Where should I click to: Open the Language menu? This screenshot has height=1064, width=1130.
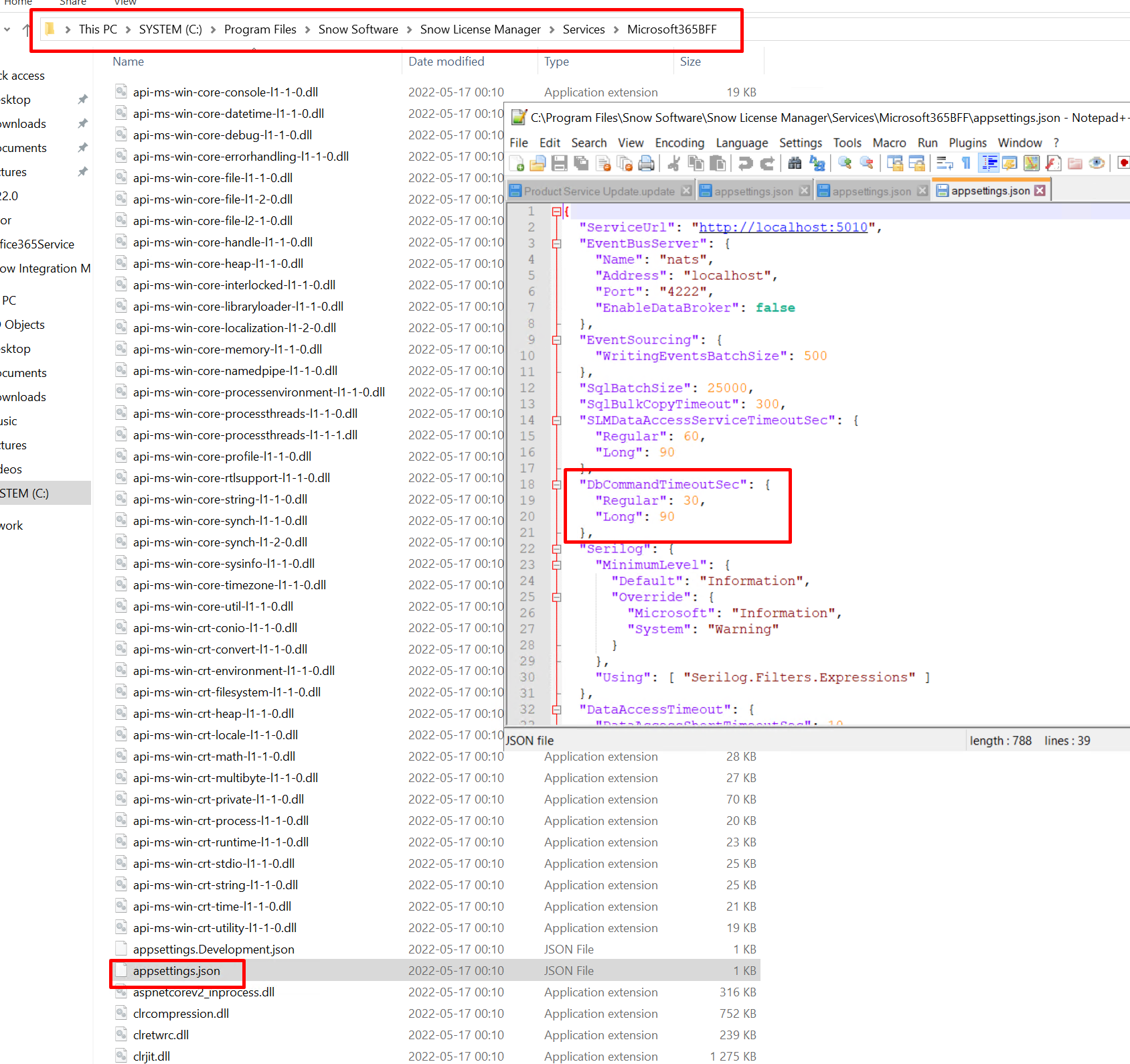742,143
